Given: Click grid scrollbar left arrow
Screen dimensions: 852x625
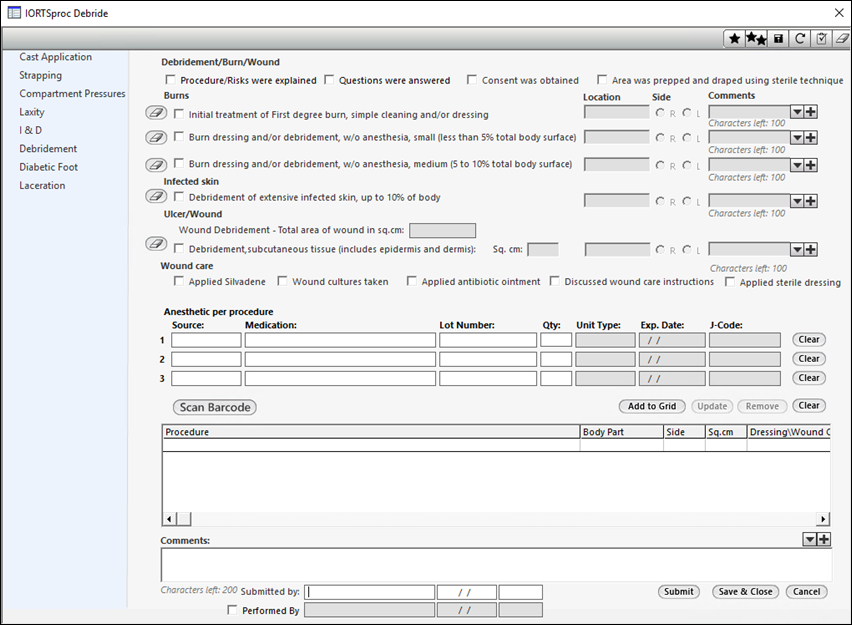Looking at the screenshot, I should pyautogui.click(x=170, y=519).
